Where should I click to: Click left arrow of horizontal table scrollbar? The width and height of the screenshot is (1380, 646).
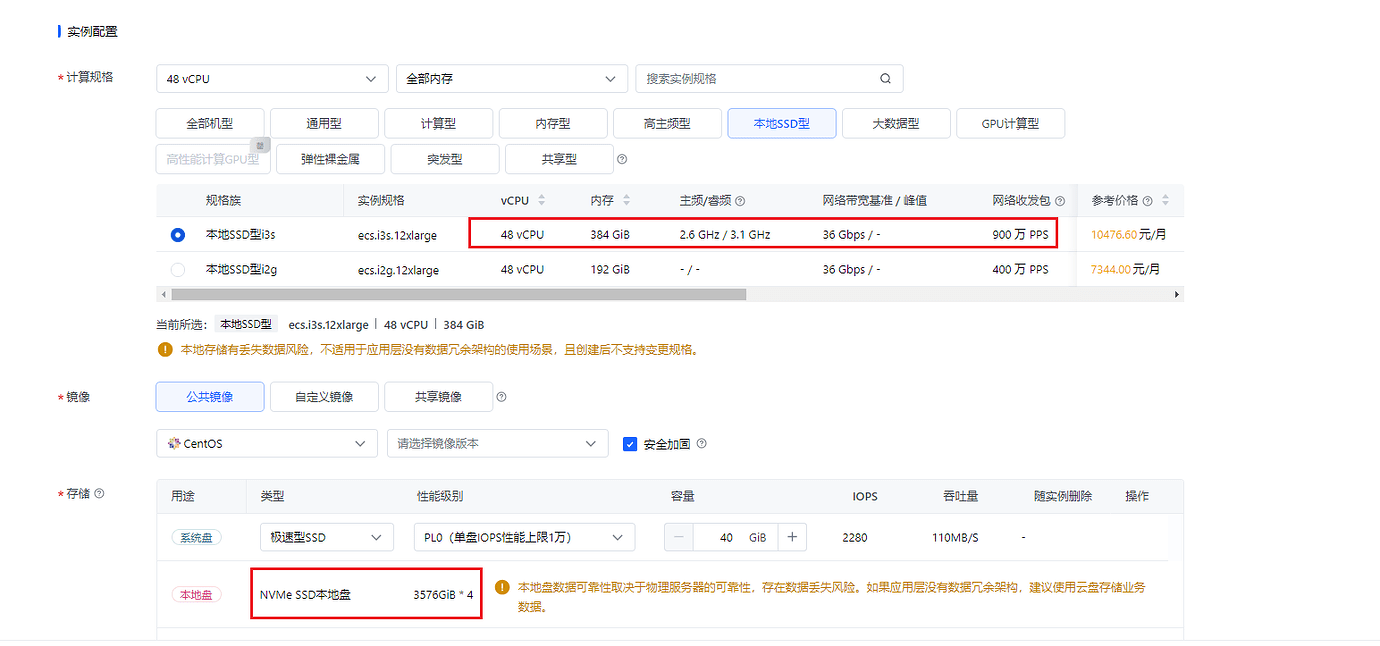click(x=162, y=295)
